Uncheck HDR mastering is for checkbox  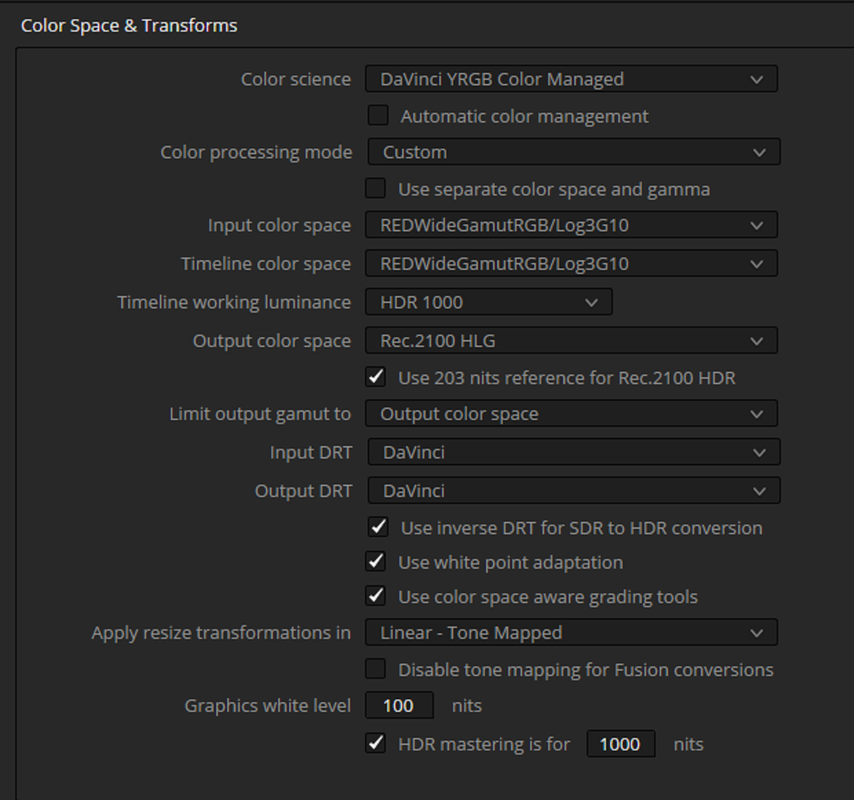click(376, 743)
